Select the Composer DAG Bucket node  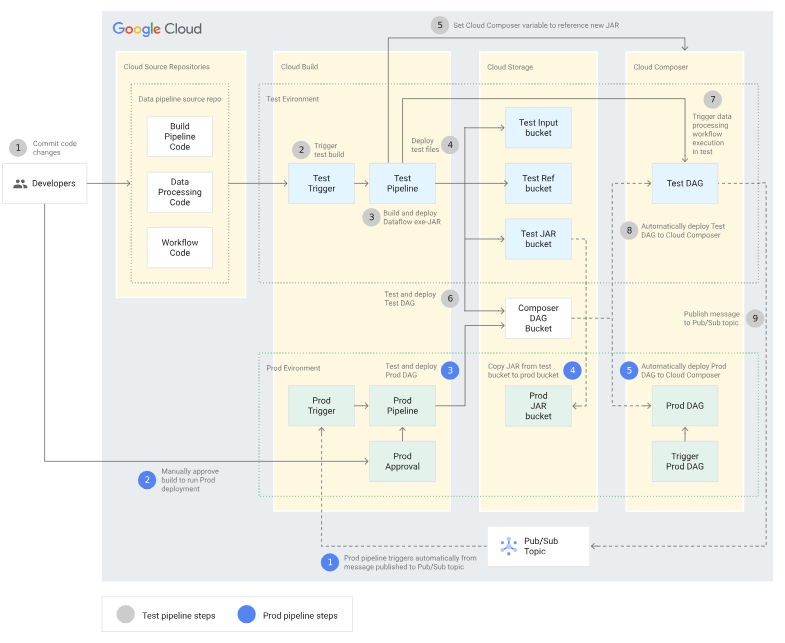pos(538,318)
